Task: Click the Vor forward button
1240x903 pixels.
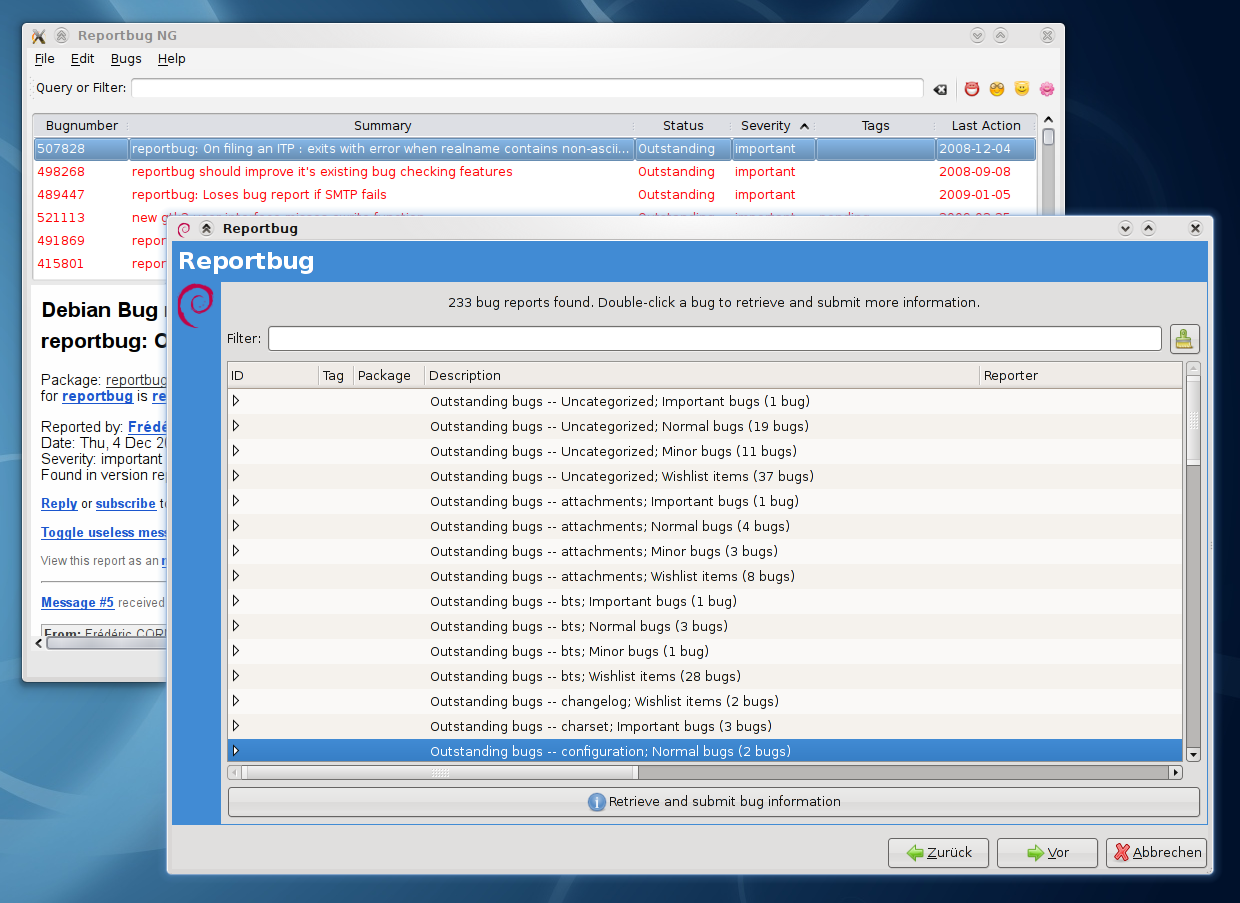Action: (1047, 853)
